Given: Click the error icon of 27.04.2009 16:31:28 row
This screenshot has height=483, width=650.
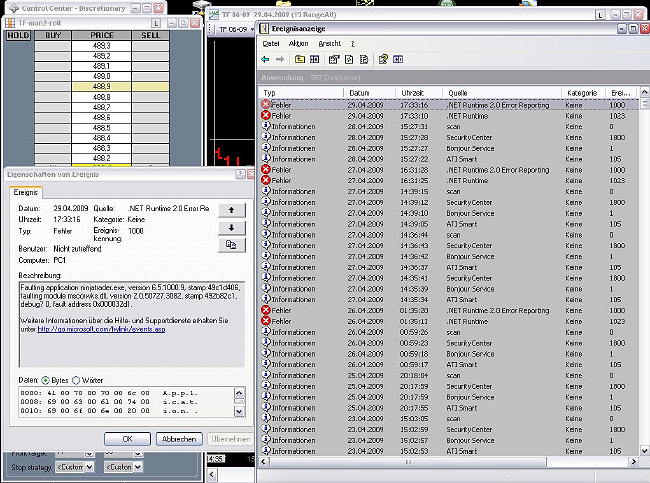Looking at the screenshot, I should pos(266,170).
